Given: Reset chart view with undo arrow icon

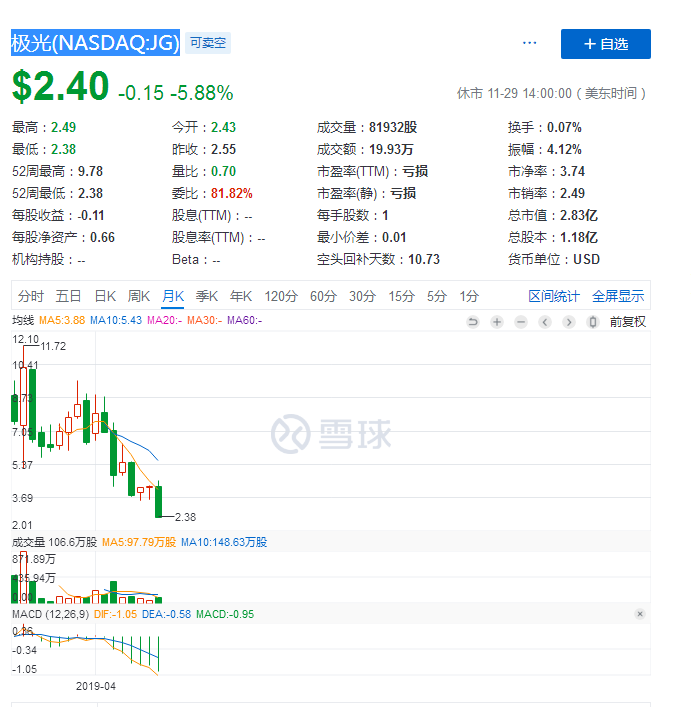Looking at the screenshot, I should (x=473, y=322).
